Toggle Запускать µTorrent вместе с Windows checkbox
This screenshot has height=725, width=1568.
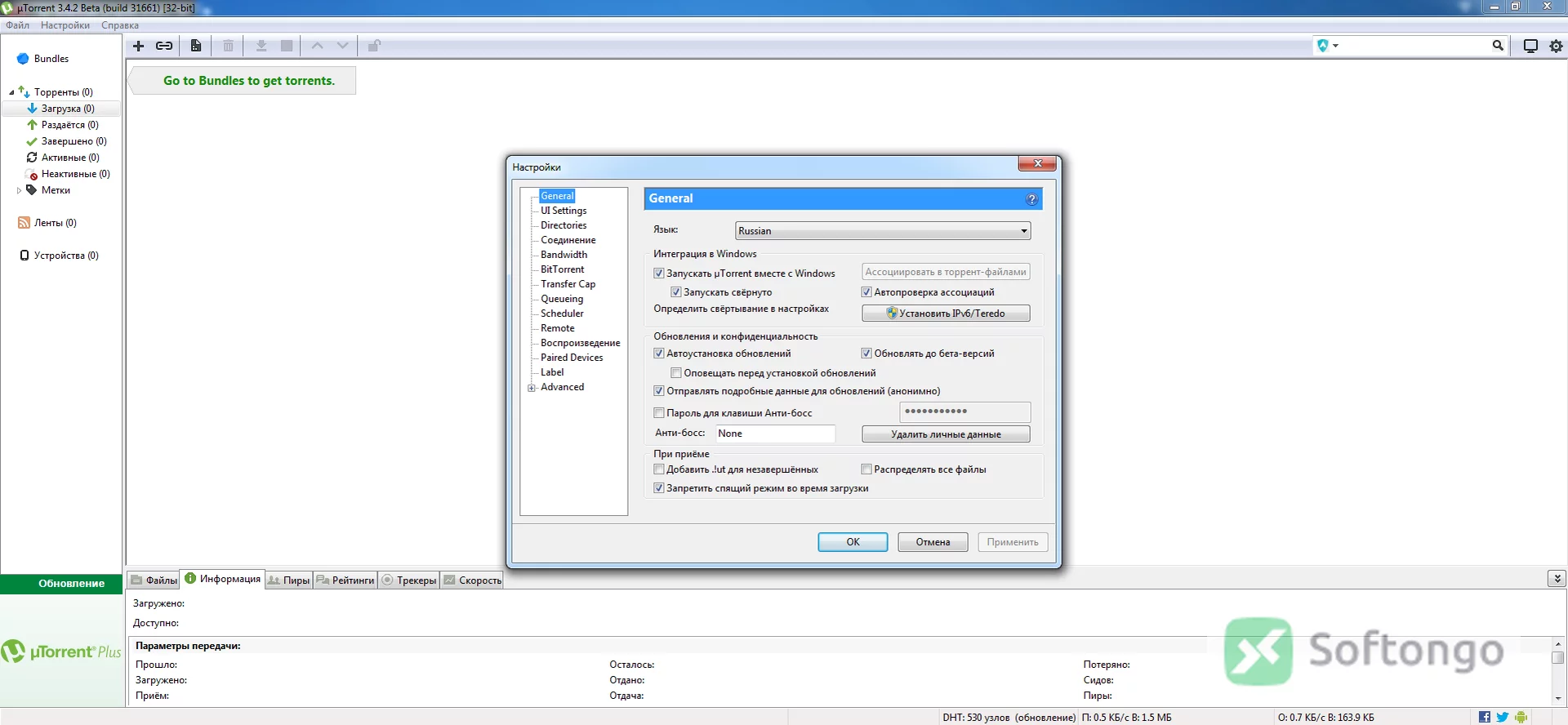[659, 274]
